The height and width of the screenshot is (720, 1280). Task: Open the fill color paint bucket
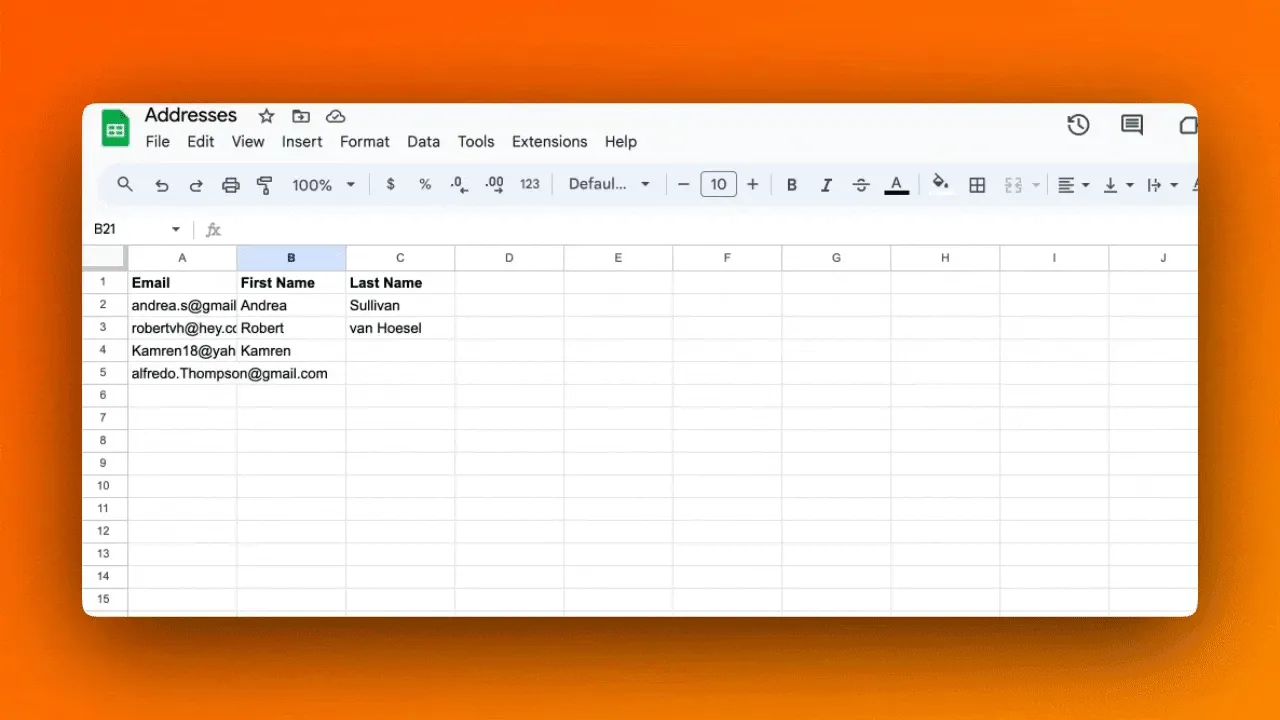940,184
